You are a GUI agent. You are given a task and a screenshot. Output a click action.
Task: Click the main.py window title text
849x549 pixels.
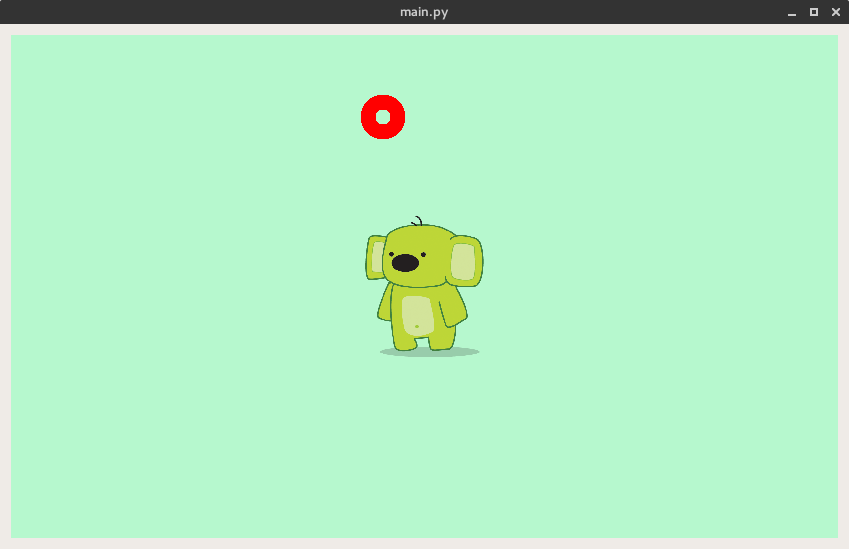424,12
